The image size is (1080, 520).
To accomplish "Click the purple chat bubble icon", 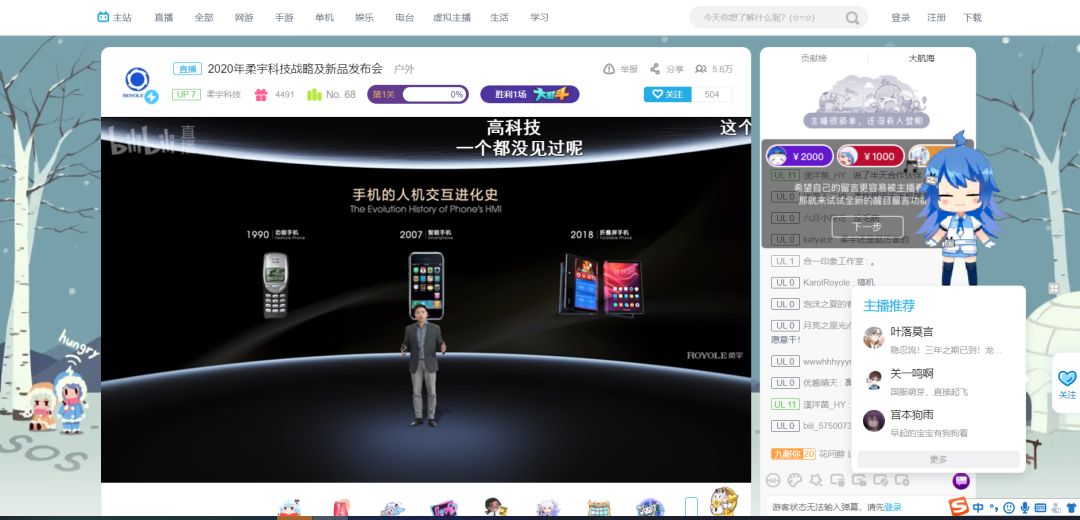I will coord(961,481).
